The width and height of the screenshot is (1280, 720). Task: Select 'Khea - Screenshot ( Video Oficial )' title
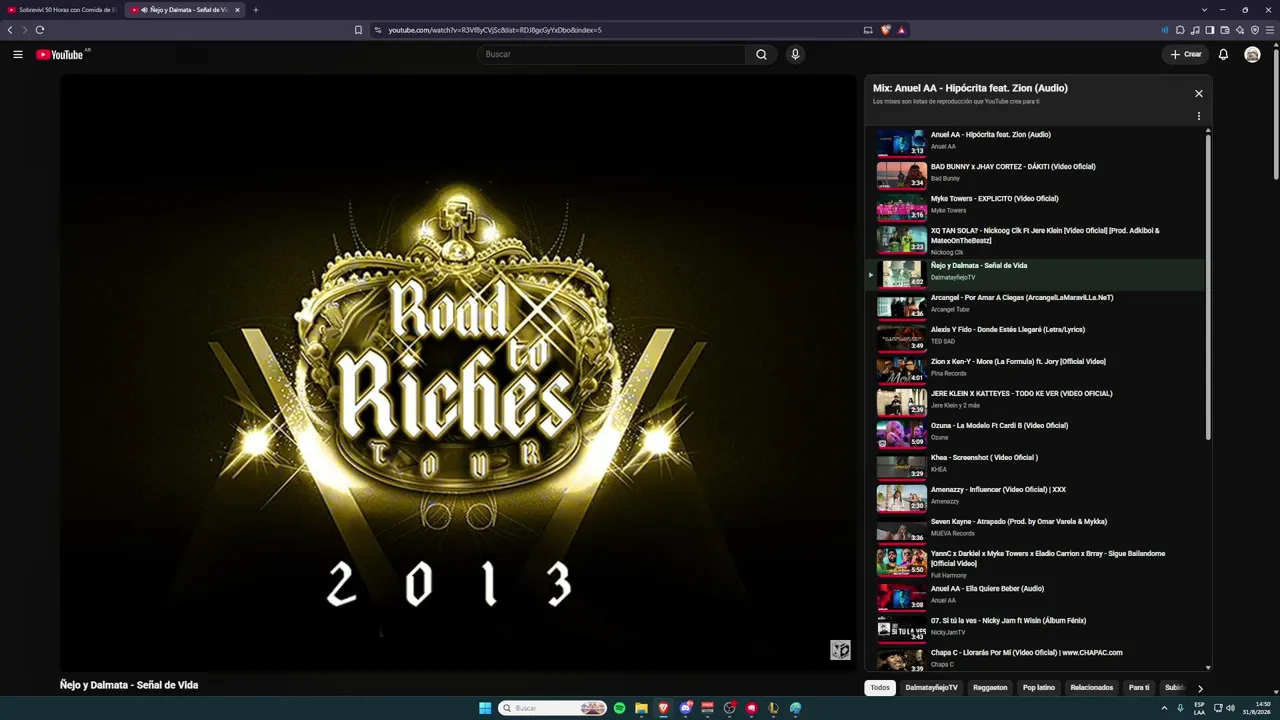(x=984, y=458)
